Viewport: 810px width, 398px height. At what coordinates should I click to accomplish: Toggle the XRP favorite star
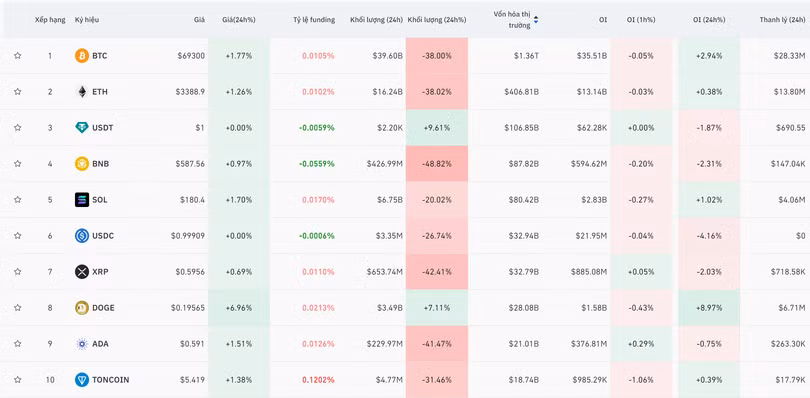pos(18,272)
